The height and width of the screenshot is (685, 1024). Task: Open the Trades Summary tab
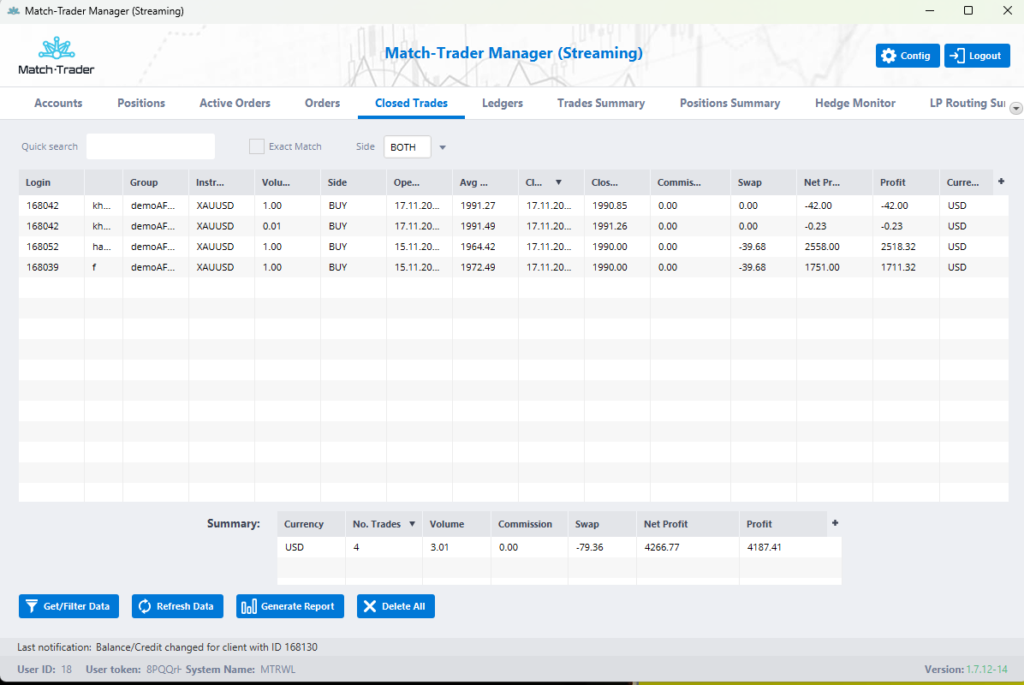[x=601, y=103]
